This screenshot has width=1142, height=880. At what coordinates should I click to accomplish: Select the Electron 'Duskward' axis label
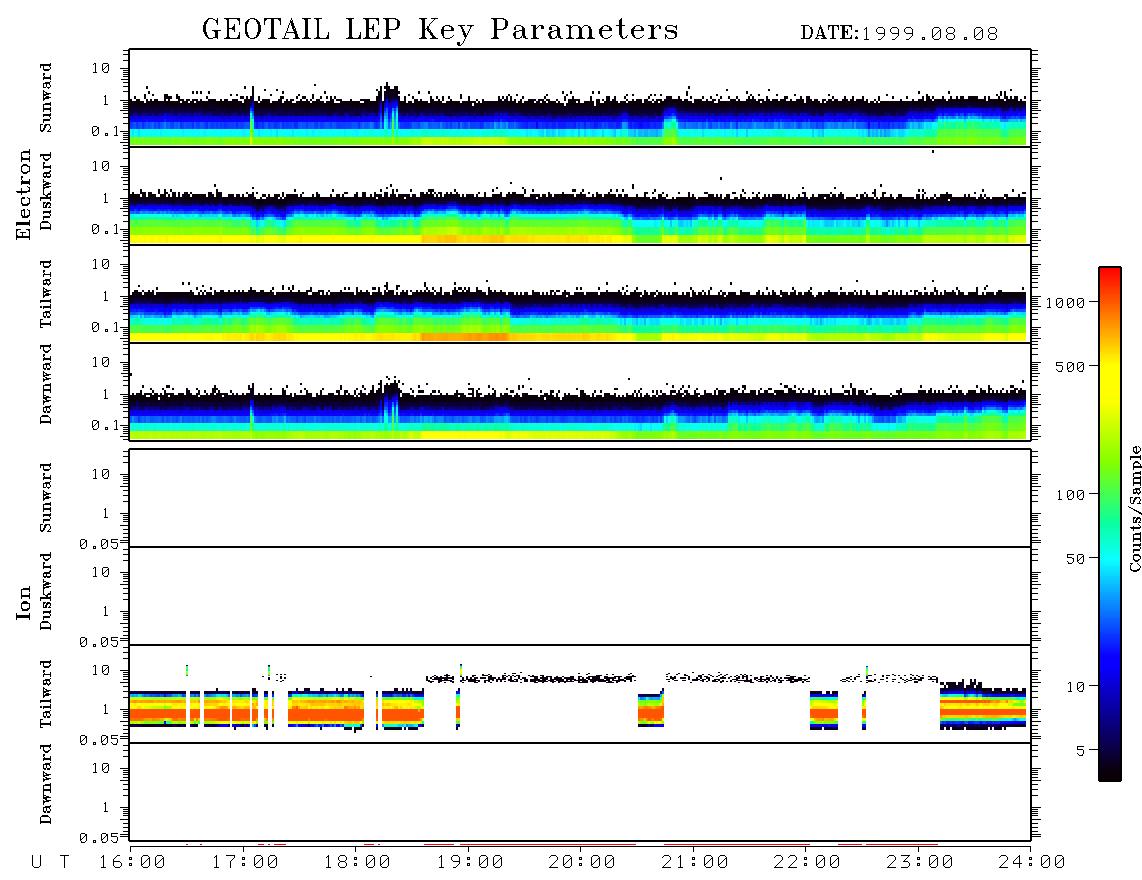pos(46,191)
